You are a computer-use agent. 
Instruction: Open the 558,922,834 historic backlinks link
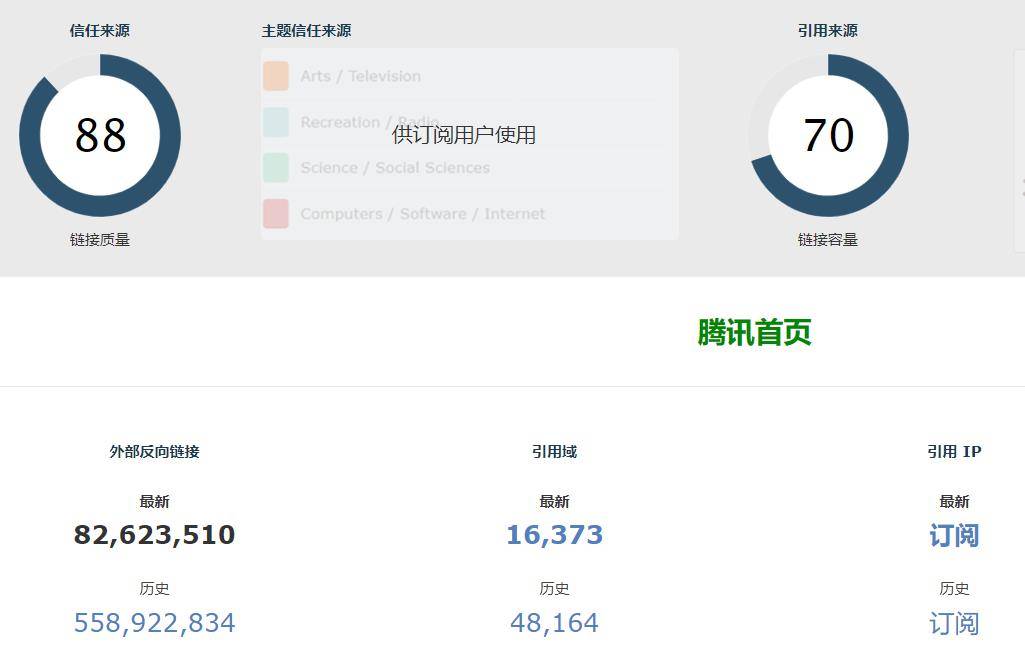pyautogui.click(x=154, y=623)
